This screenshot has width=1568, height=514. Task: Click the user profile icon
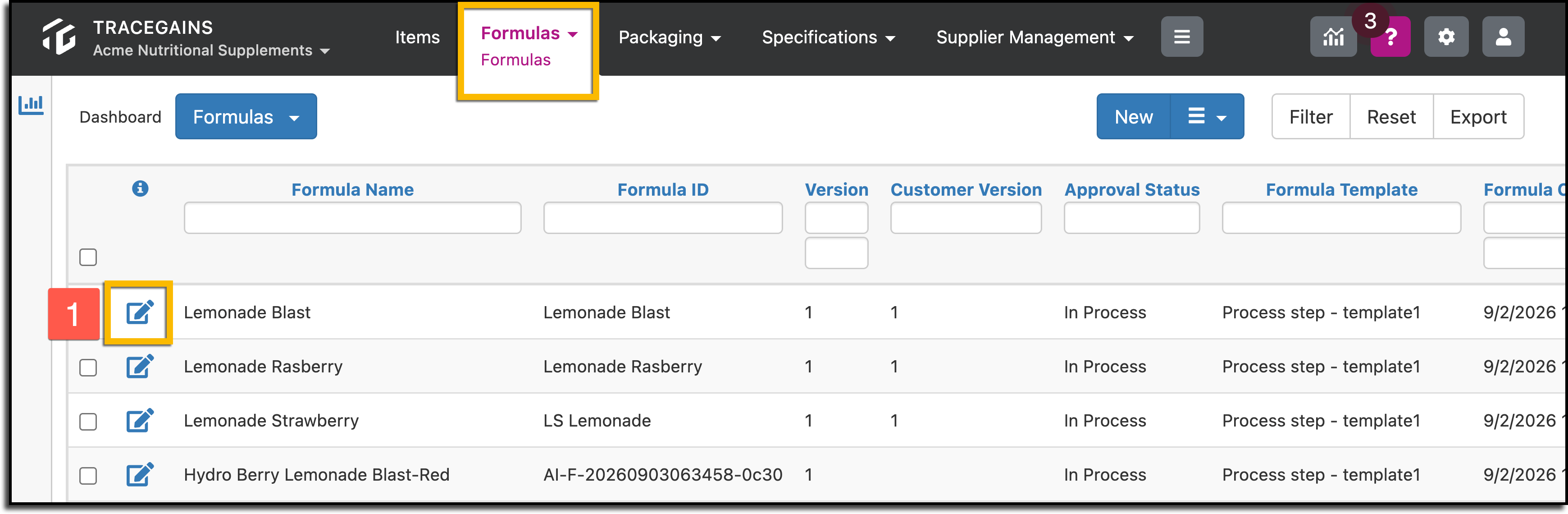point(1503,37)
